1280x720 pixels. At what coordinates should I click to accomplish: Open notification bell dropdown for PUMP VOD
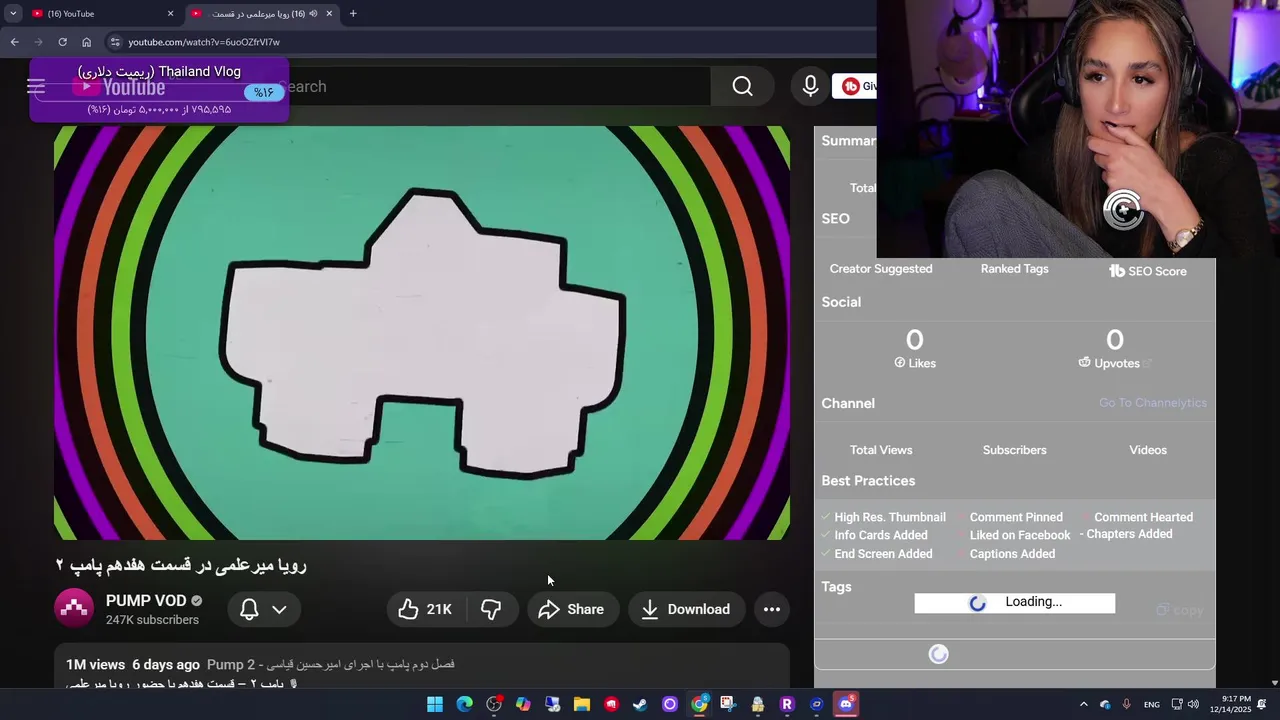coord(264,609)
